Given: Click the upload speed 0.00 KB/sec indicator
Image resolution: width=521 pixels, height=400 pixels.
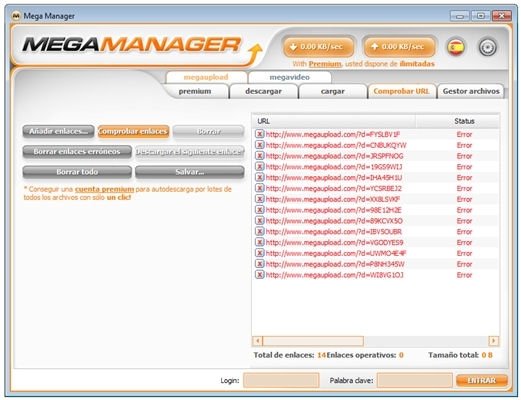Looking at the screenshot, I should point(399,47).
